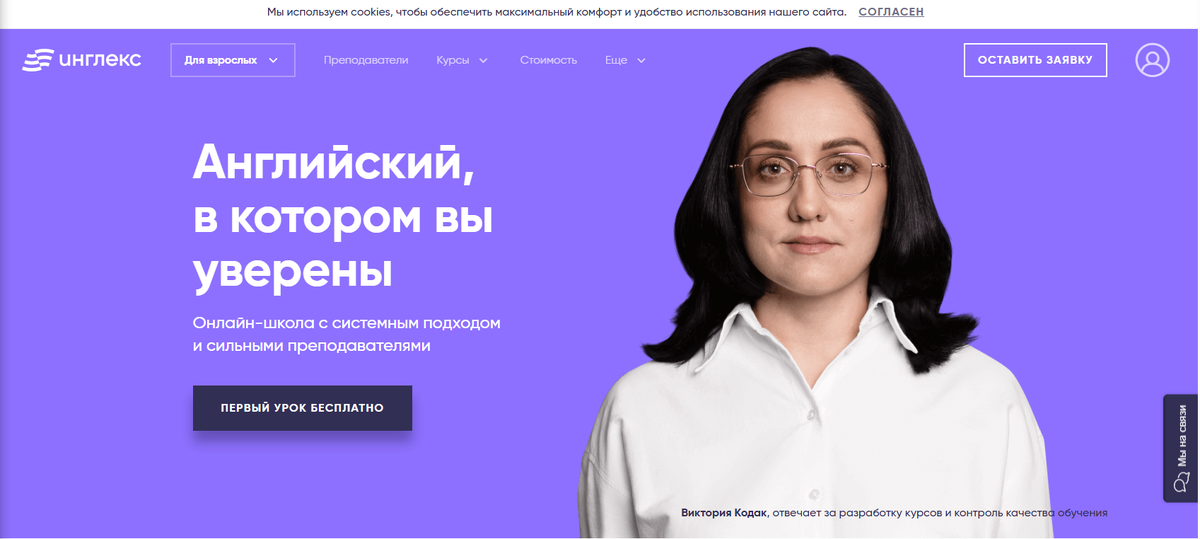Open the 'Курсы' navigation item
The width and height of the screenshot is (1200, 539).
point(453,60)
